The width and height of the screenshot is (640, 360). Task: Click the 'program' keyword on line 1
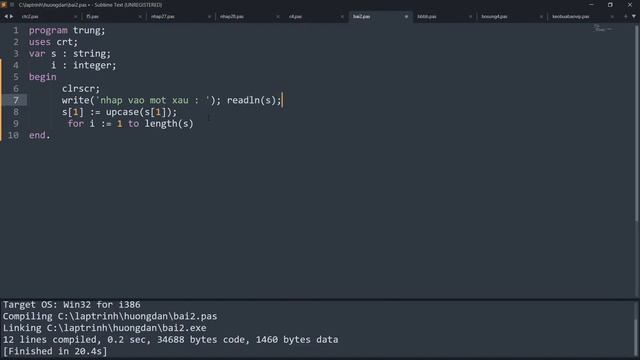click(48, 30)
